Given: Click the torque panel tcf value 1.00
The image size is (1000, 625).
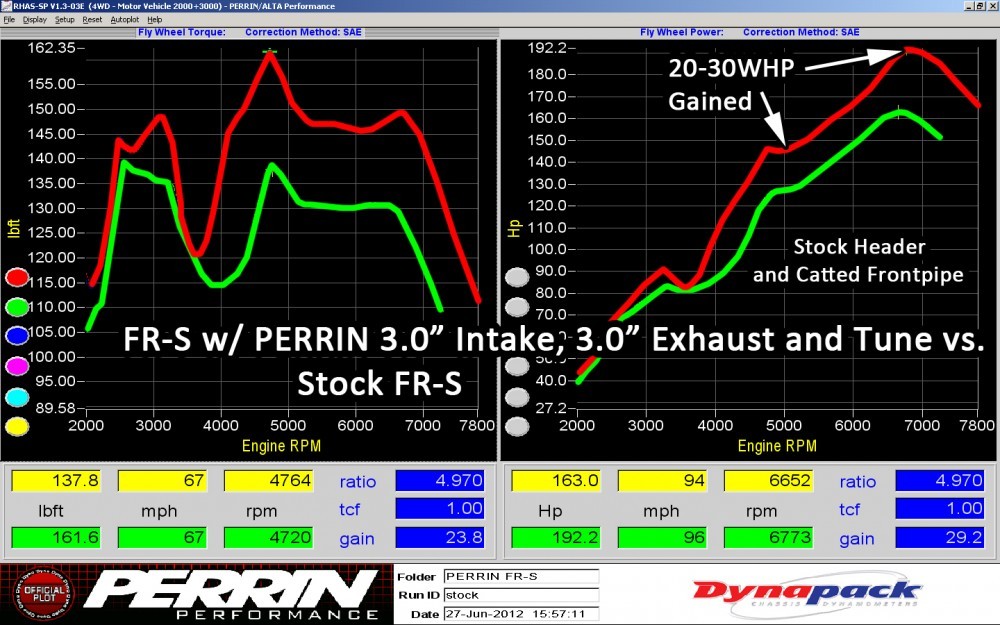Looking at the screenshot, I should [x=440, y=508].
